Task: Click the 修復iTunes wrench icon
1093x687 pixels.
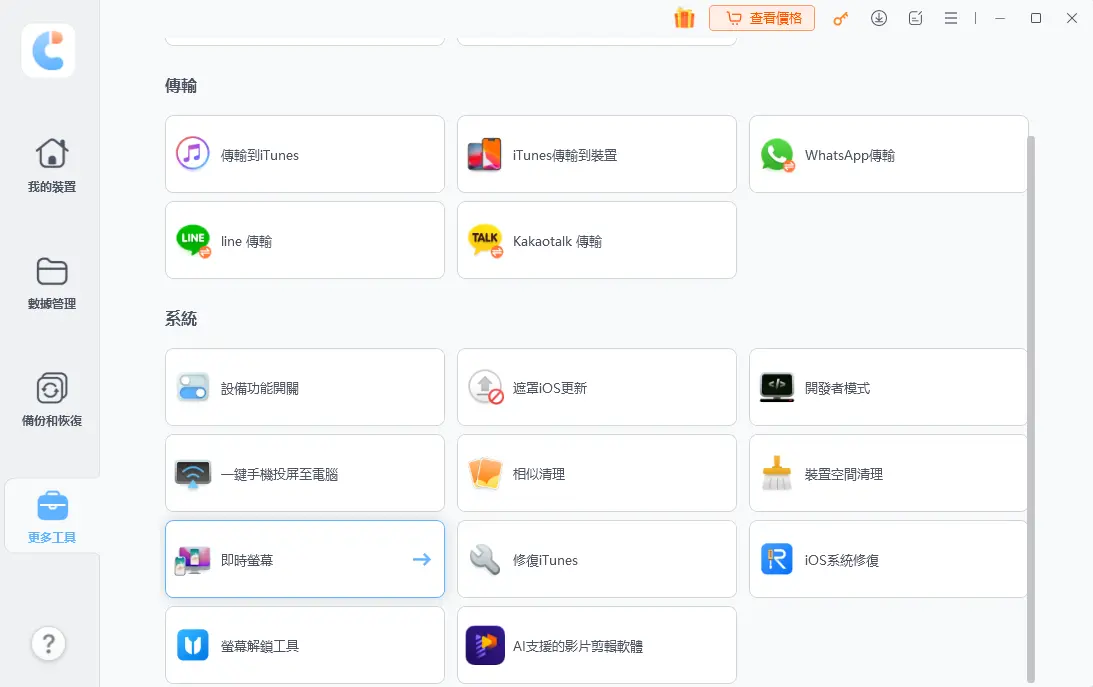Action: (x=485, y=559)
